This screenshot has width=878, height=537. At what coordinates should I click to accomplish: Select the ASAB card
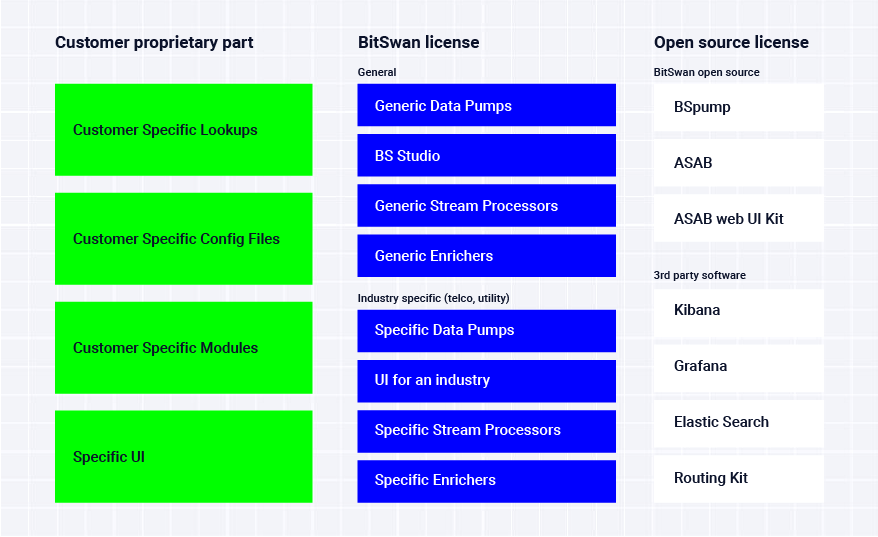[739, 163]
